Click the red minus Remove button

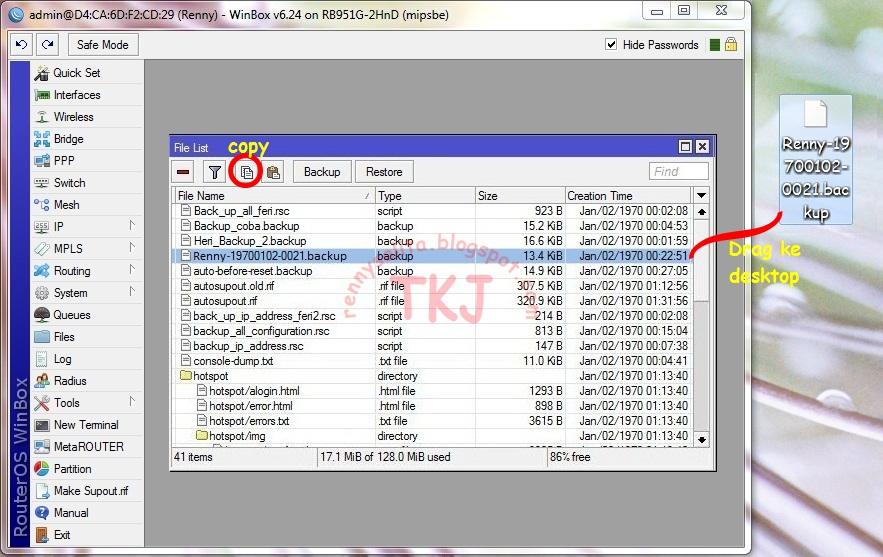(x=183, y=172)
